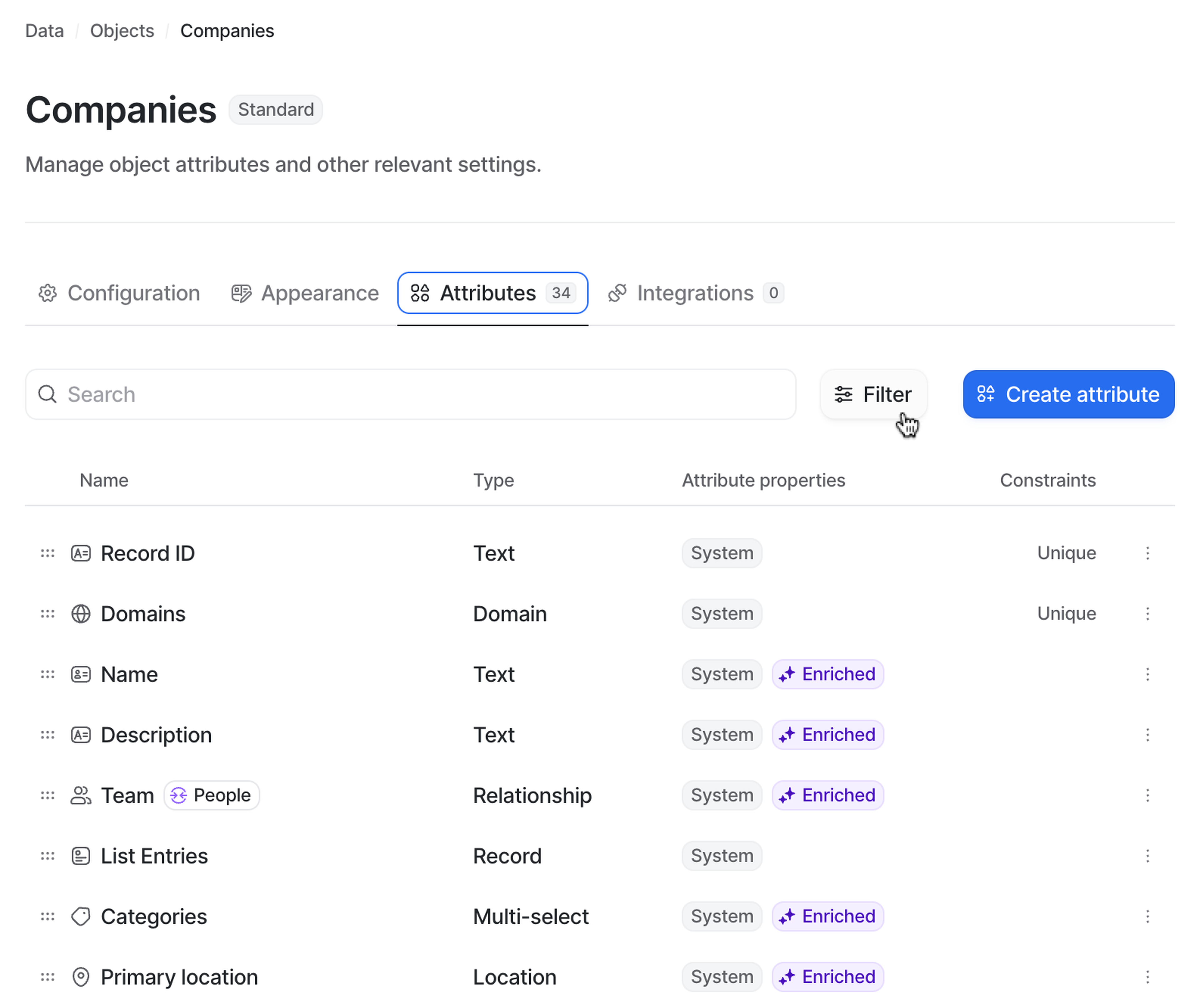
Task: Click the magnifier icon in the search bar
Action: pyautogui.click(x=47, y=394)
